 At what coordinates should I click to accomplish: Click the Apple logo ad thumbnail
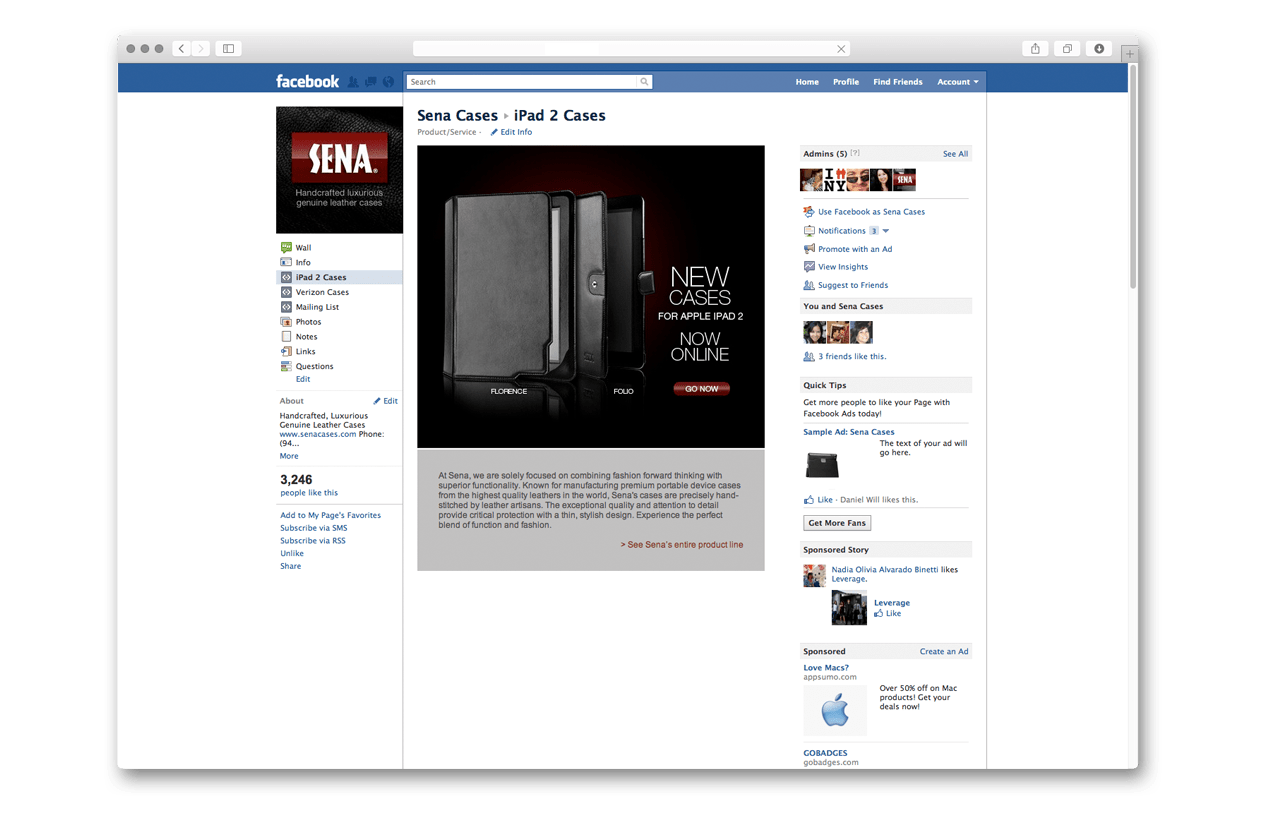tap(835, 711)
